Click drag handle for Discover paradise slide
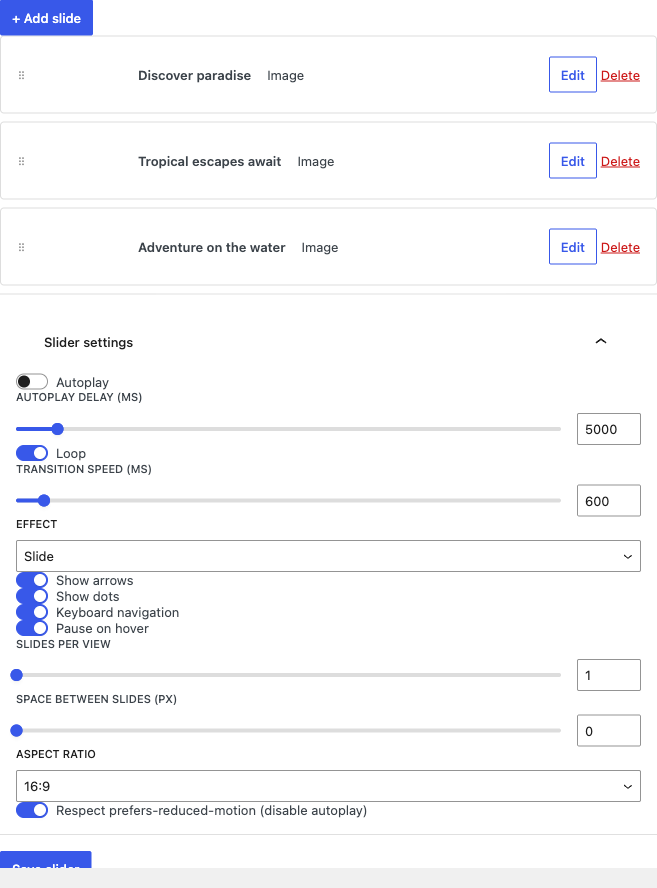The width and height of the screenshot is (657, 888). pos(22,75)
